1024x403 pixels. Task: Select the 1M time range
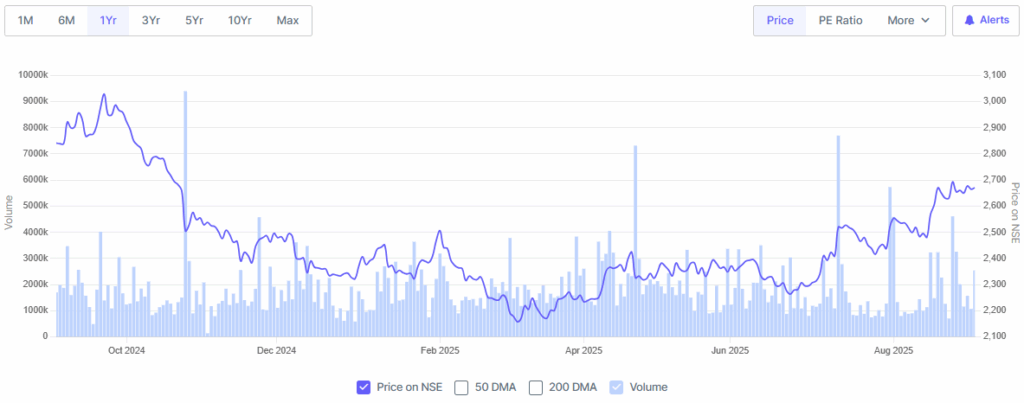pyautogui.click(x=26, y=20)
